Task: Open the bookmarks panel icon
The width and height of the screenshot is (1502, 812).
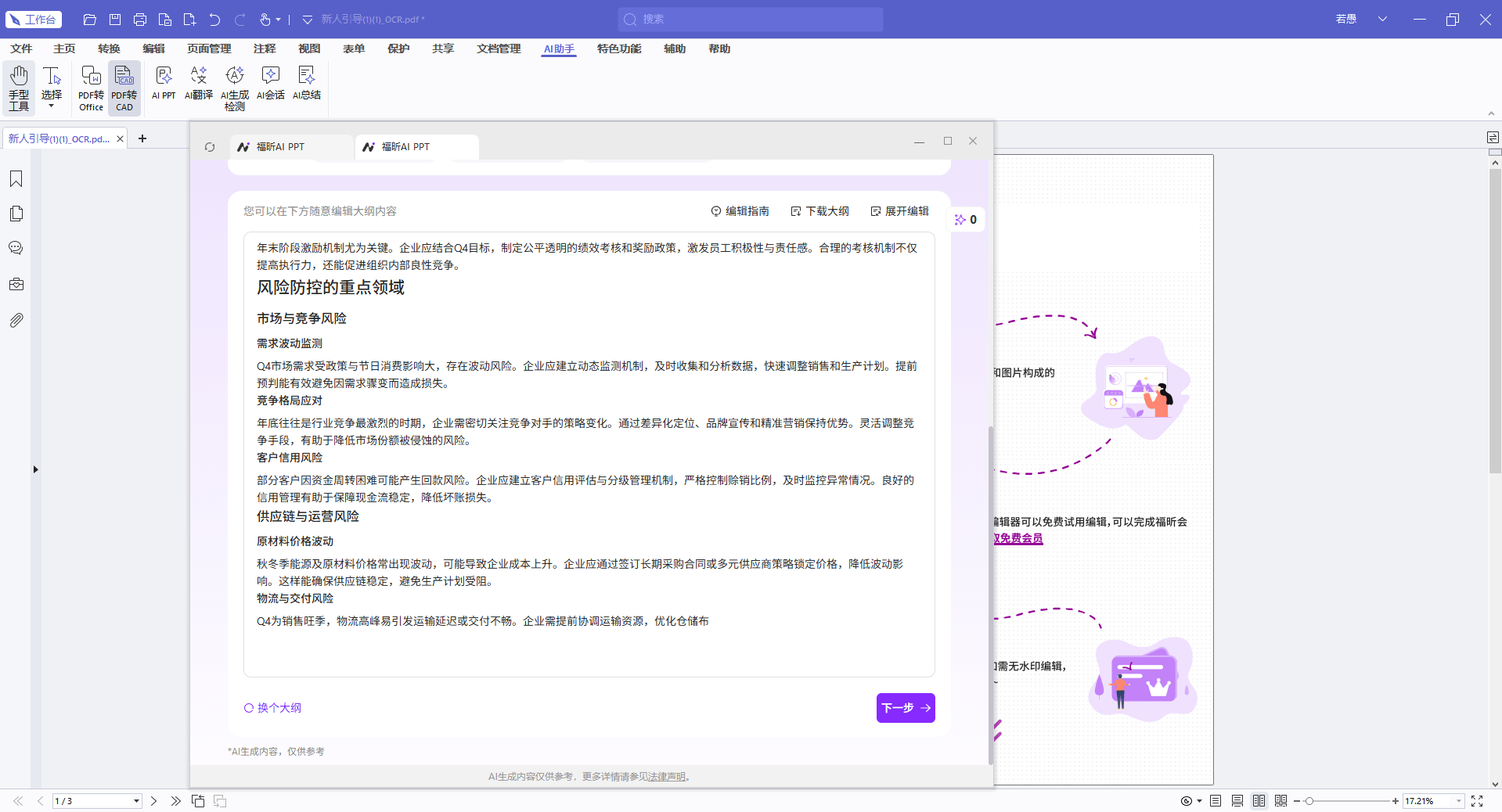Action: click(x=16, y=179)
